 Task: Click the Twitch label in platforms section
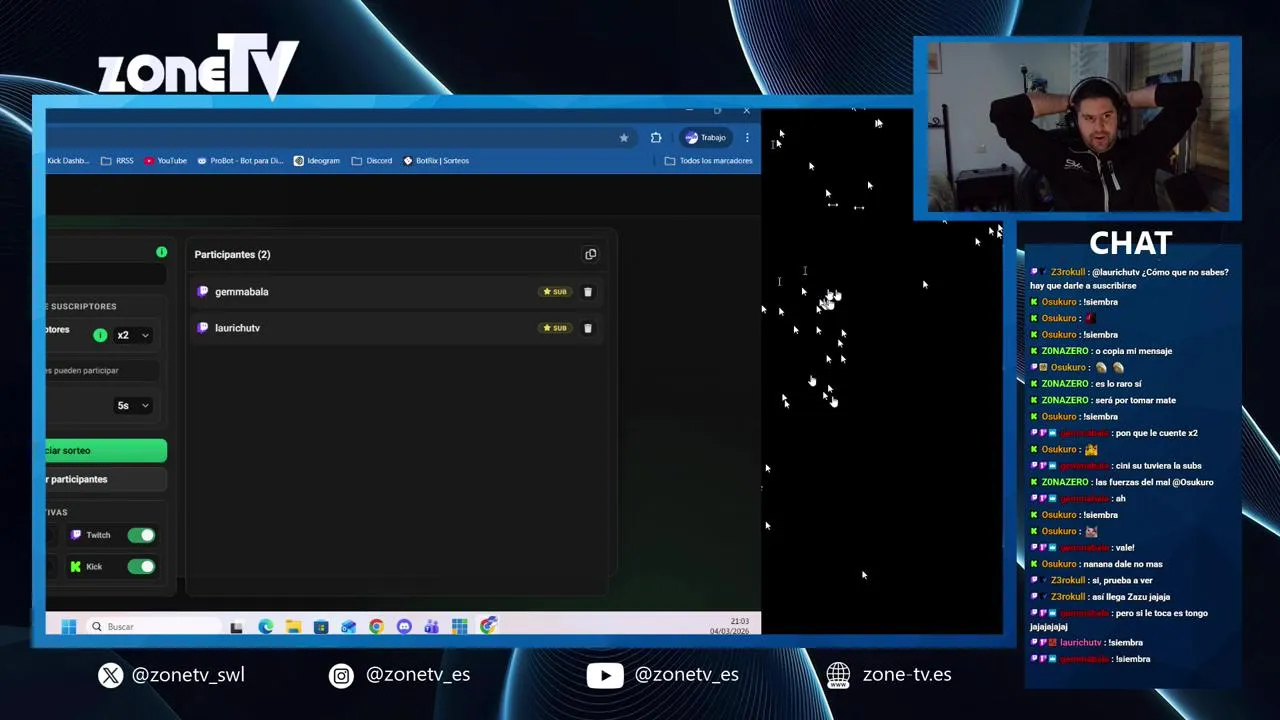click(98, 535)
